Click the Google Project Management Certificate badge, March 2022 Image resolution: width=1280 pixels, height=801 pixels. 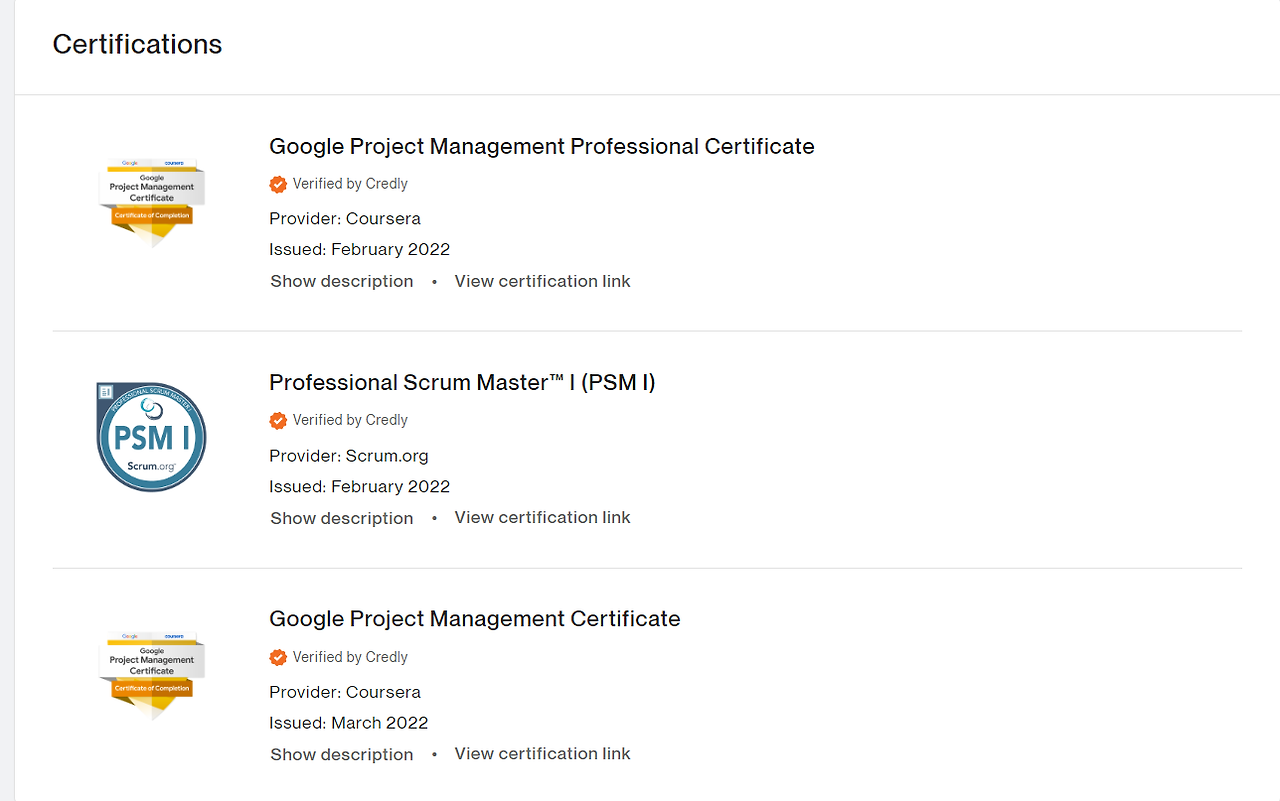[x=152, y=675]
